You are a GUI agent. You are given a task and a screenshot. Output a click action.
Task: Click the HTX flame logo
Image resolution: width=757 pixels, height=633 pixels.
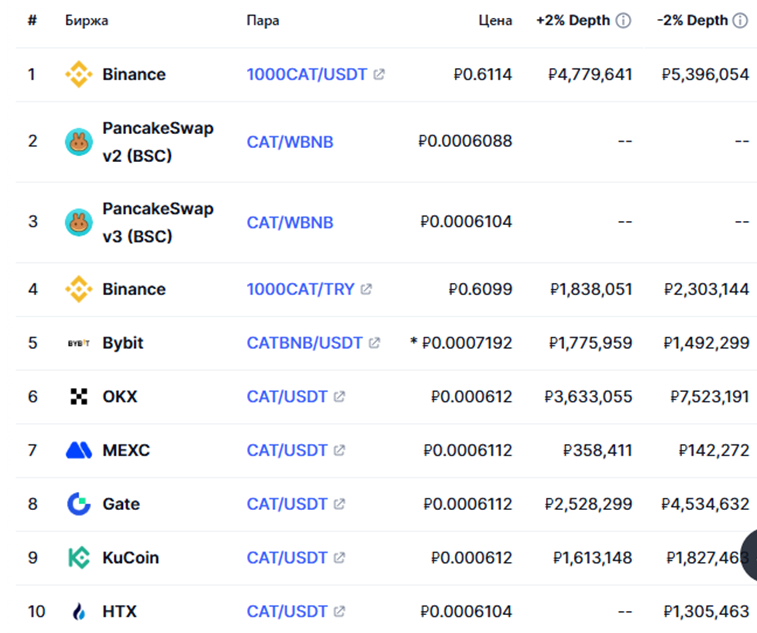79,612
